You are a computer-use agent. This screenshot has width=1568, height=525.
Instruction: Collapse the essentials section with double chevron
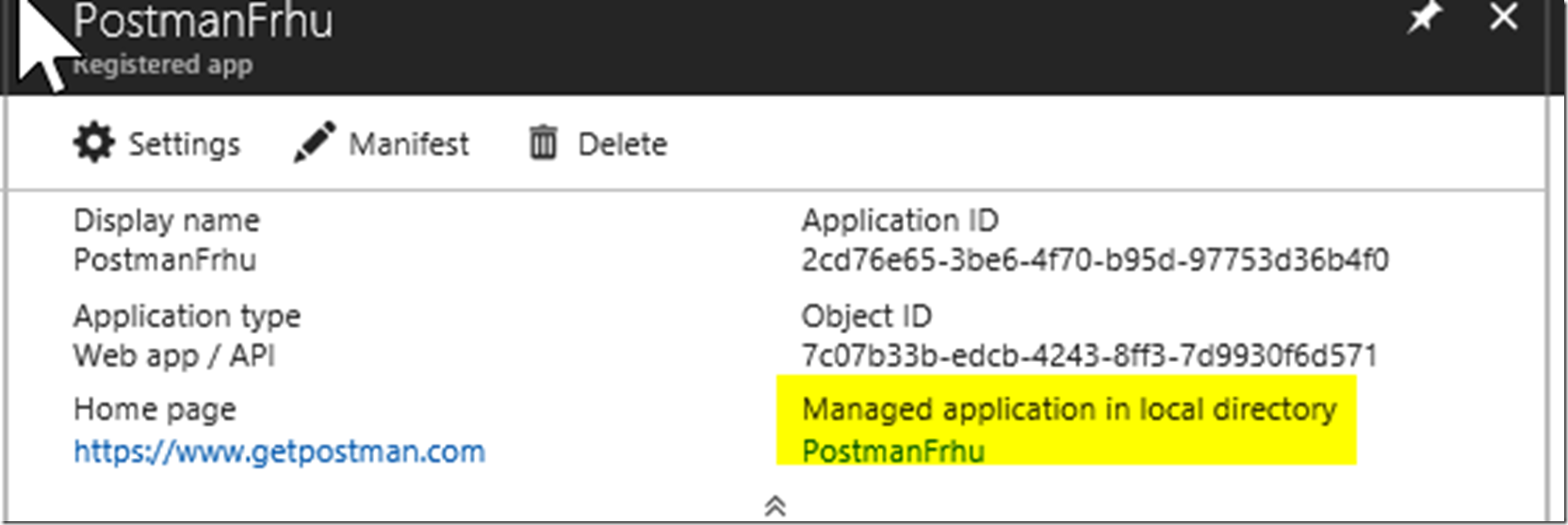(x=775, y=506)
